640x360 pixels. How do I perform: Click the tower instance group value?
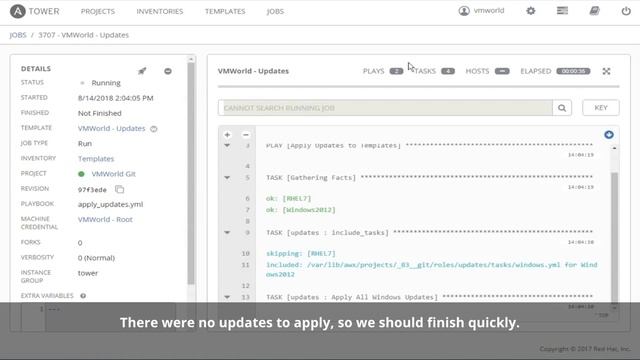[88, 273]
